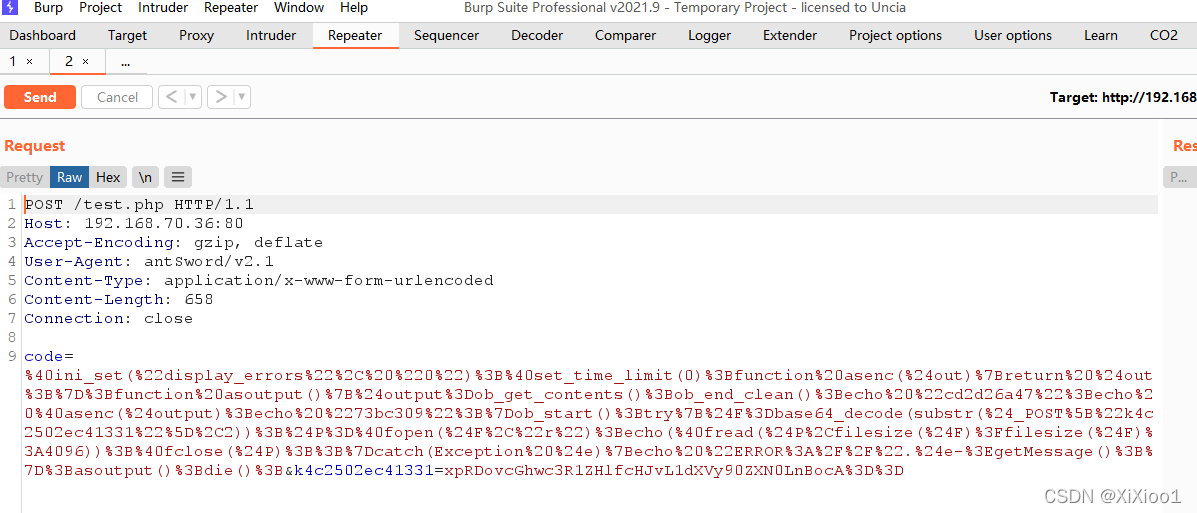This screenshot has height=513, width=1197.
Task: Click the Target host label
Action: pyautogui.click(x=1123, y=97)
